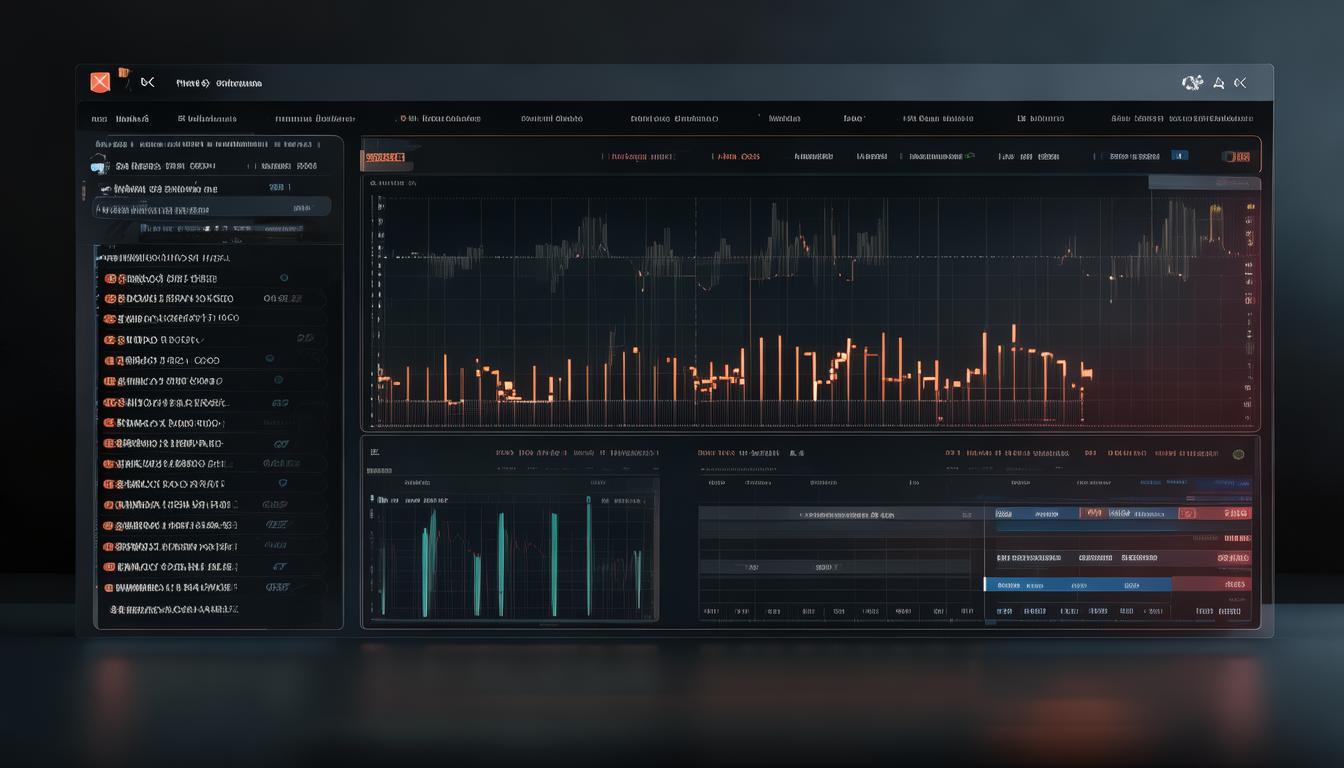Toggle the orange marker on the first watchlist row
This screenshot has width=1344, height=768.
coord(110,279)
